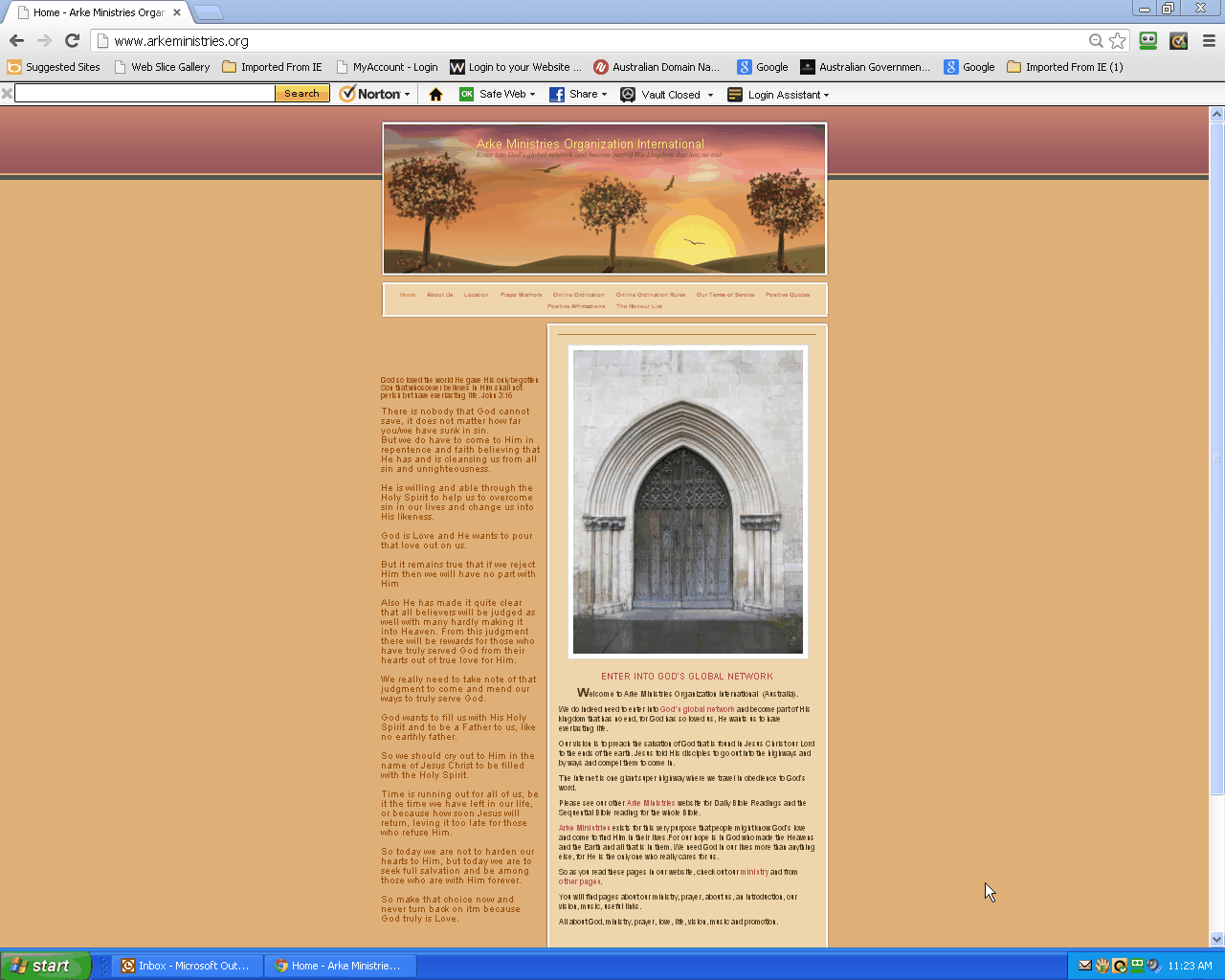Select the Home navigation item
Screen dimensions: 1225x980
coord(408,295)
